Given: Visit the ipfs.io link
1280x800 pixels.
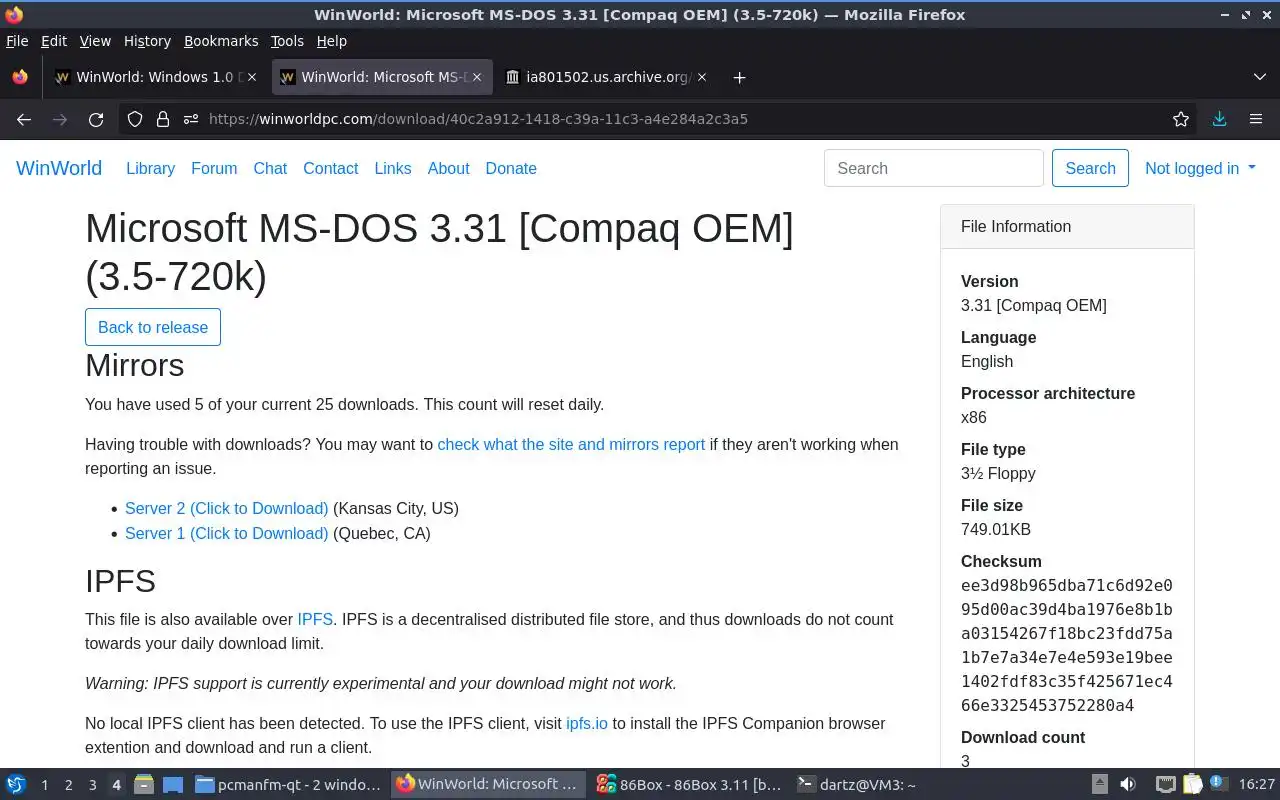Looking at the screenshot, I should [x=587, y=723].
